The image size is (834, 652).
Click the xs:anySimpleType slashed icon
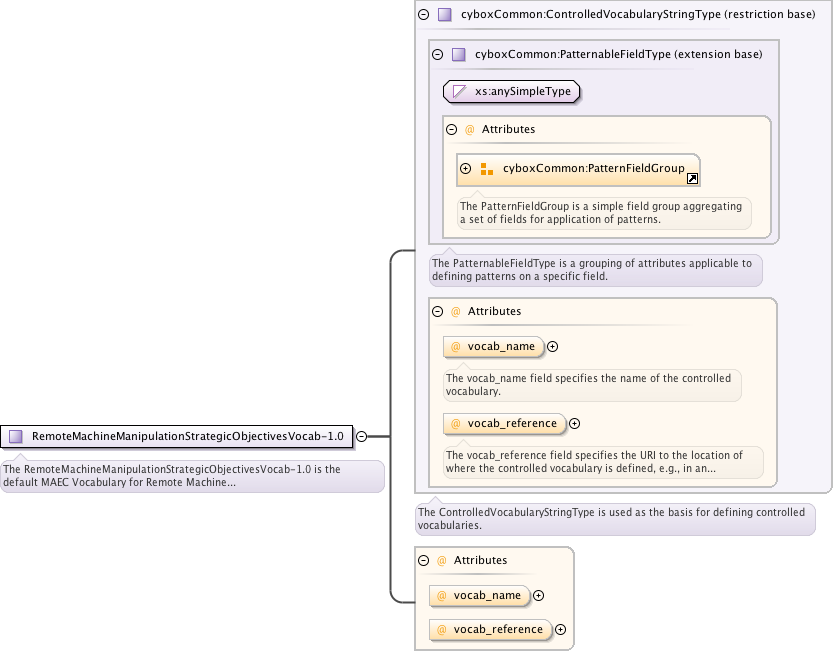click(x=460, y=91)
